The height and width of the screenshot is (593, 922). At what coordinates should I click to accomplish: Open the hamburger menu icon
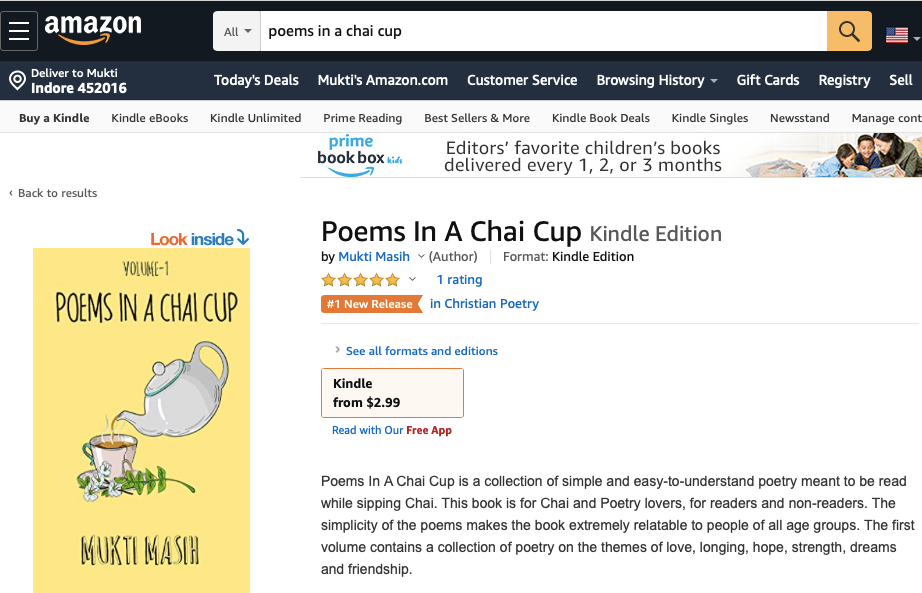(x=19, y=31)
